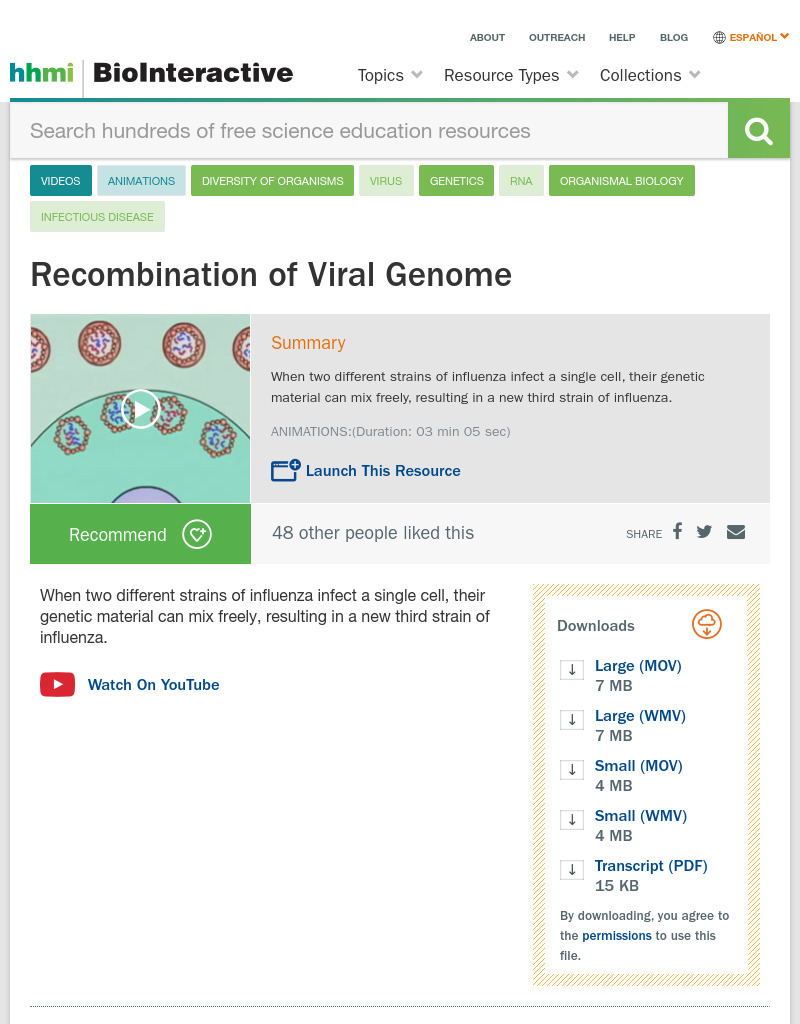Open the ESPAÑOL language dropdown
The width and height of the screenshot is (800, 1024).
751,37
